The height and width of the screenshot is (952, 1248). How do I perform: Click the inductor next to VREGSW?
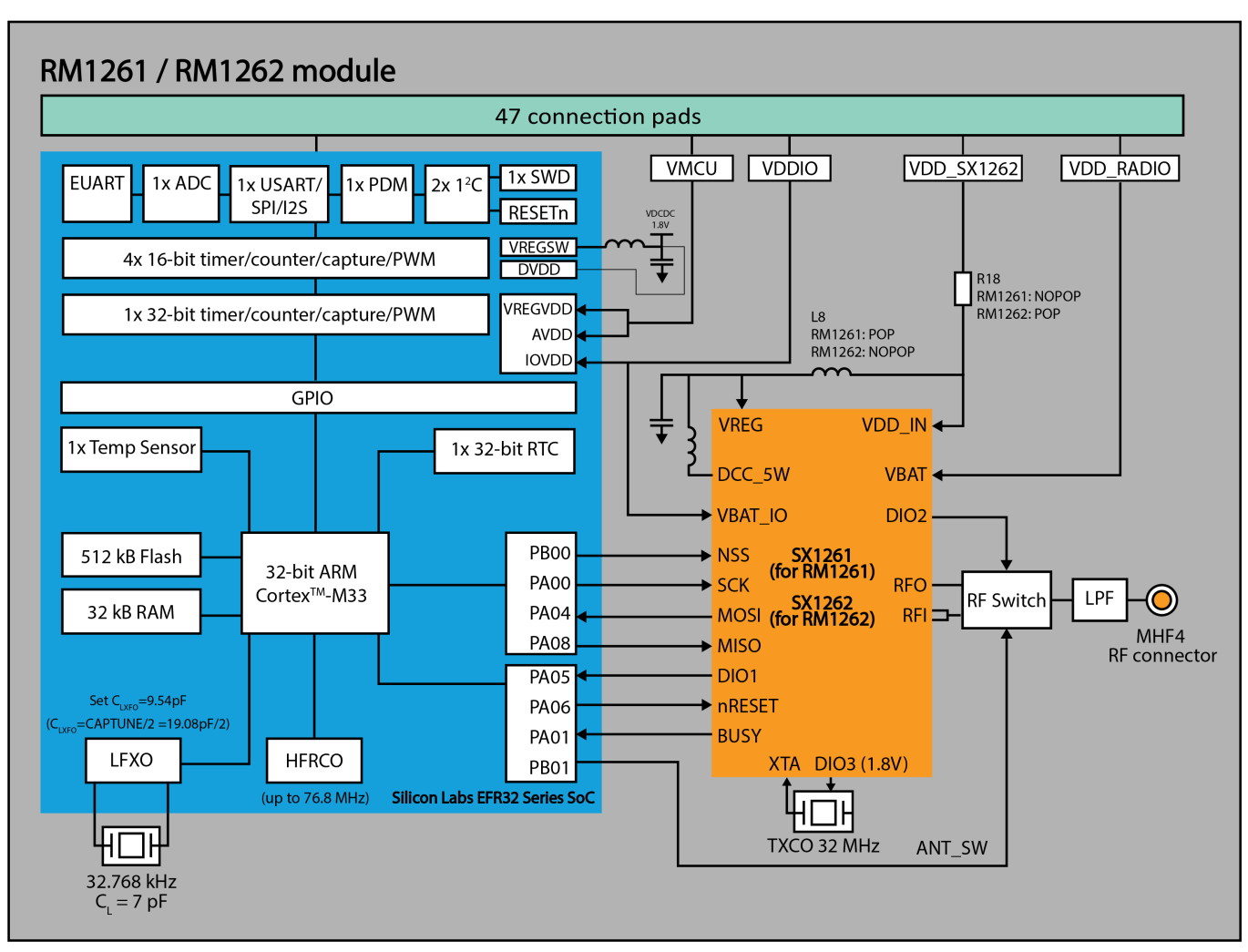tap(624, 244)
